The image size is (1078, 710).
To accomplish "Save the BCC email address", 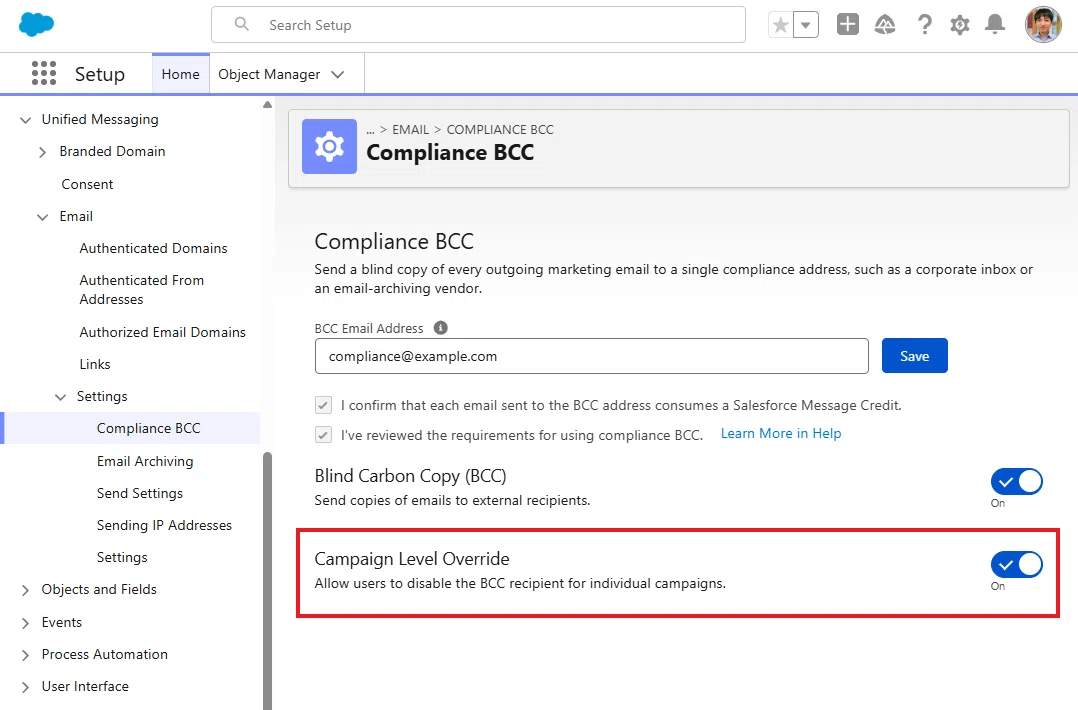I will 914,356.
